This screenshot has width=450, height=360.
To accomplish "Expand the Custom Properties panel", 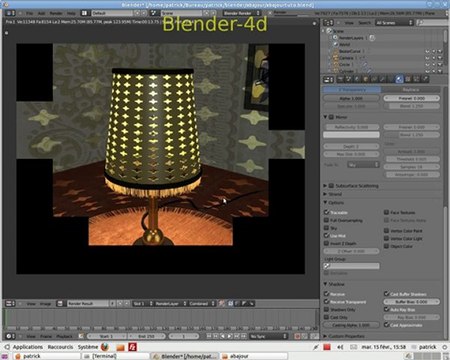I will tap(325, 336).
